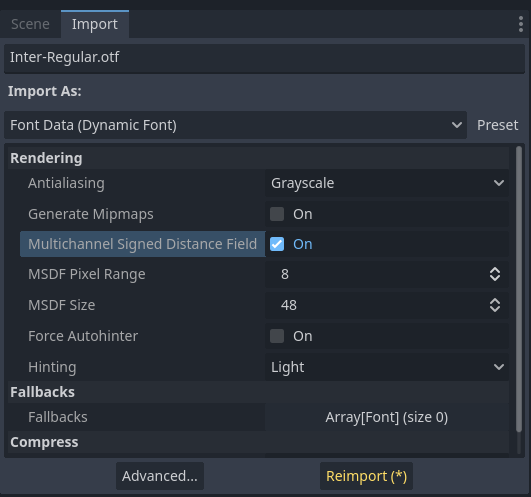Click the Import As dropdown chevron

point(456,125)
